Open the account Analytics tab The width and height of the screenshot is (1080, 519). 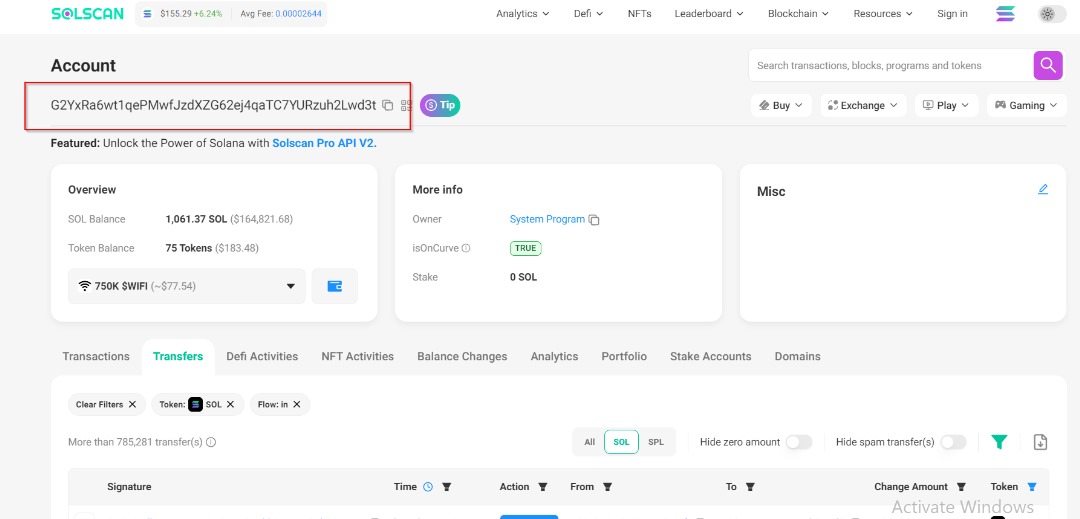coord(554,357)
